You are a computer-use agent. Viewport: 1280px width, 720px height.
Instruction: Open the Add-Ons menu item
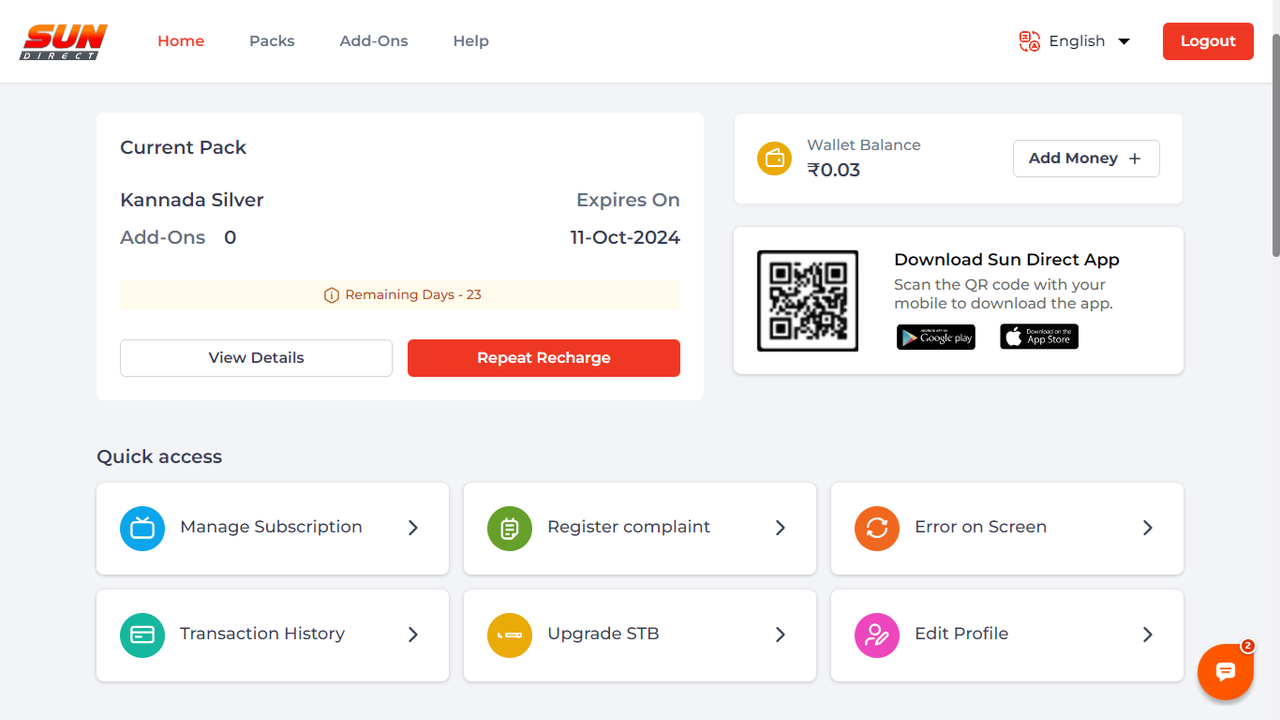[x=374, y=41]
